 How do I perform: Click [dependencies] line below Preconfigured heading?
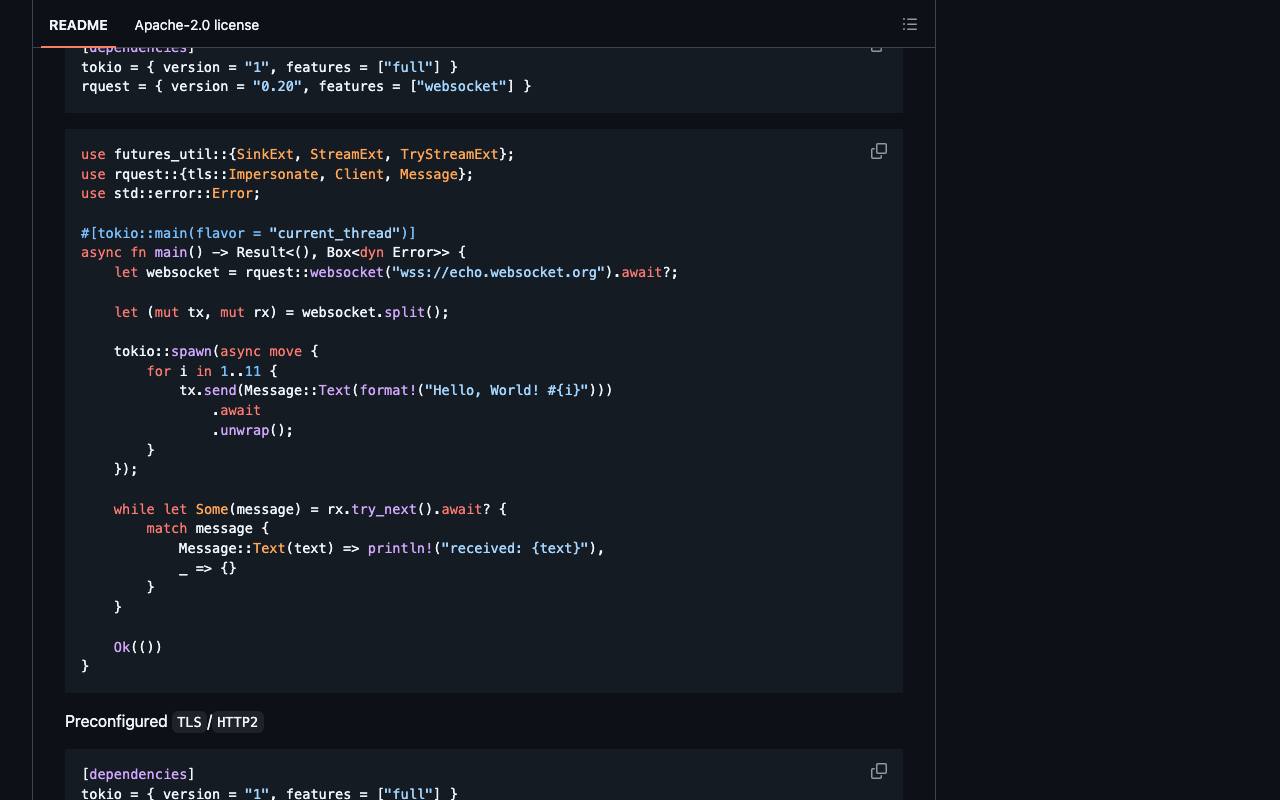pyautogui.click(x=138, y=774)
